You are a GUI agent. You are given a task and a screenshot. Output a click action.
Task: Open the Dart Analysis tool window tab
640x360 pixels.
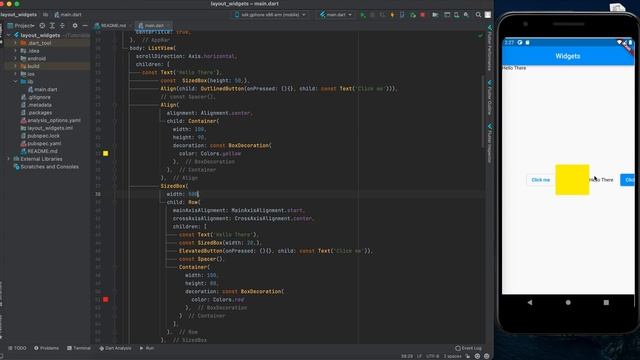coord(116,348)
